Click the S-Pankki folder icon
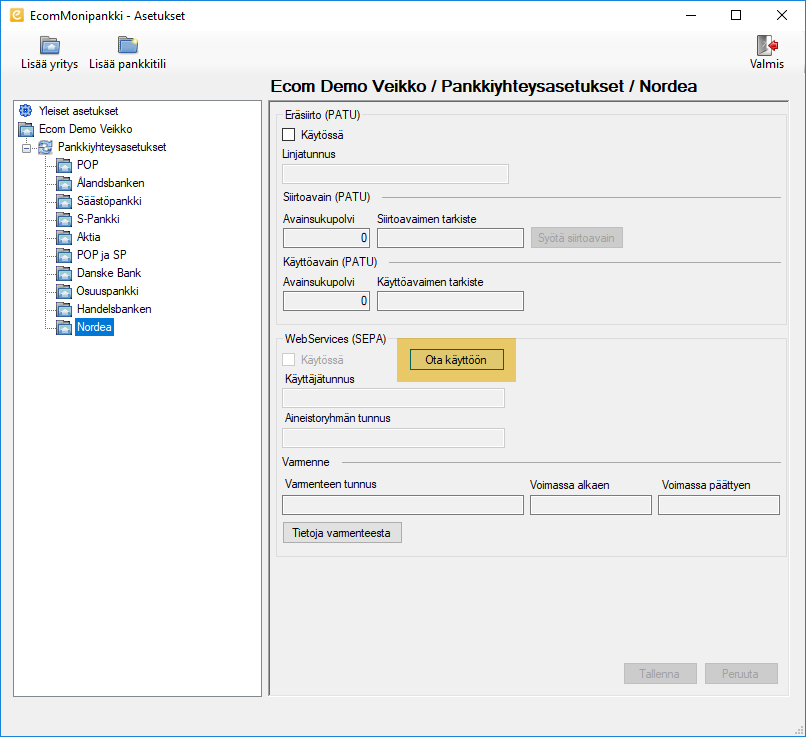Image resolution: width=806 pixels, height=737 pixels. 64,219
